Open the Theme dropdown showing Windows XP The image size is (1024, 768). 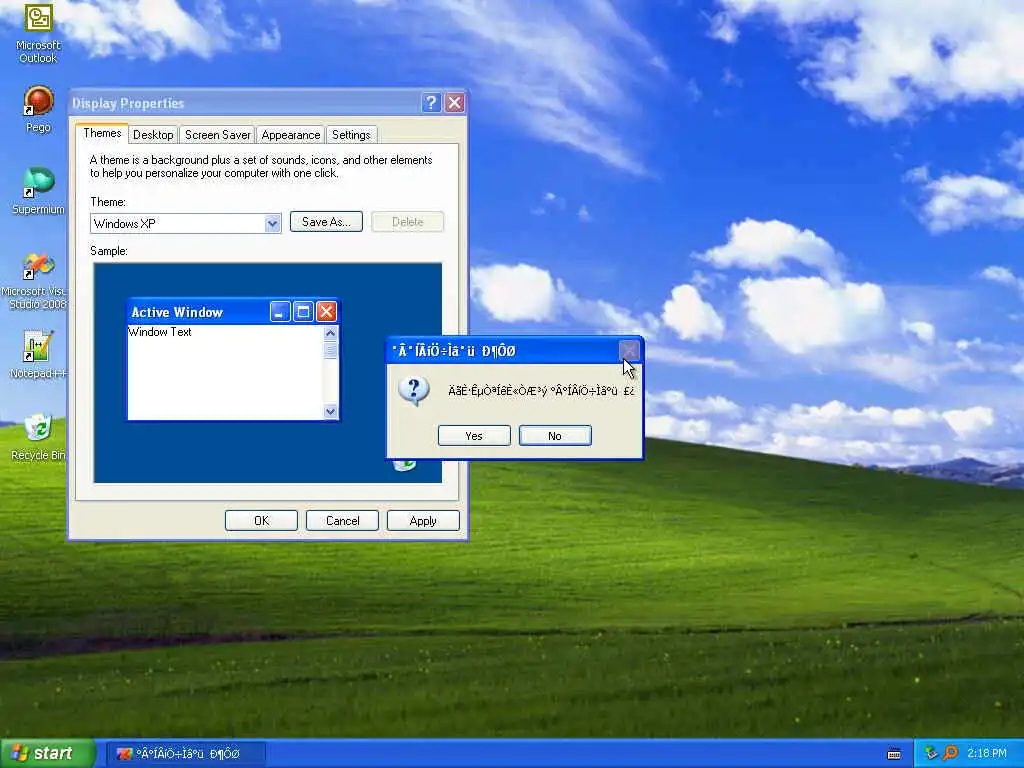coord(185,223)
